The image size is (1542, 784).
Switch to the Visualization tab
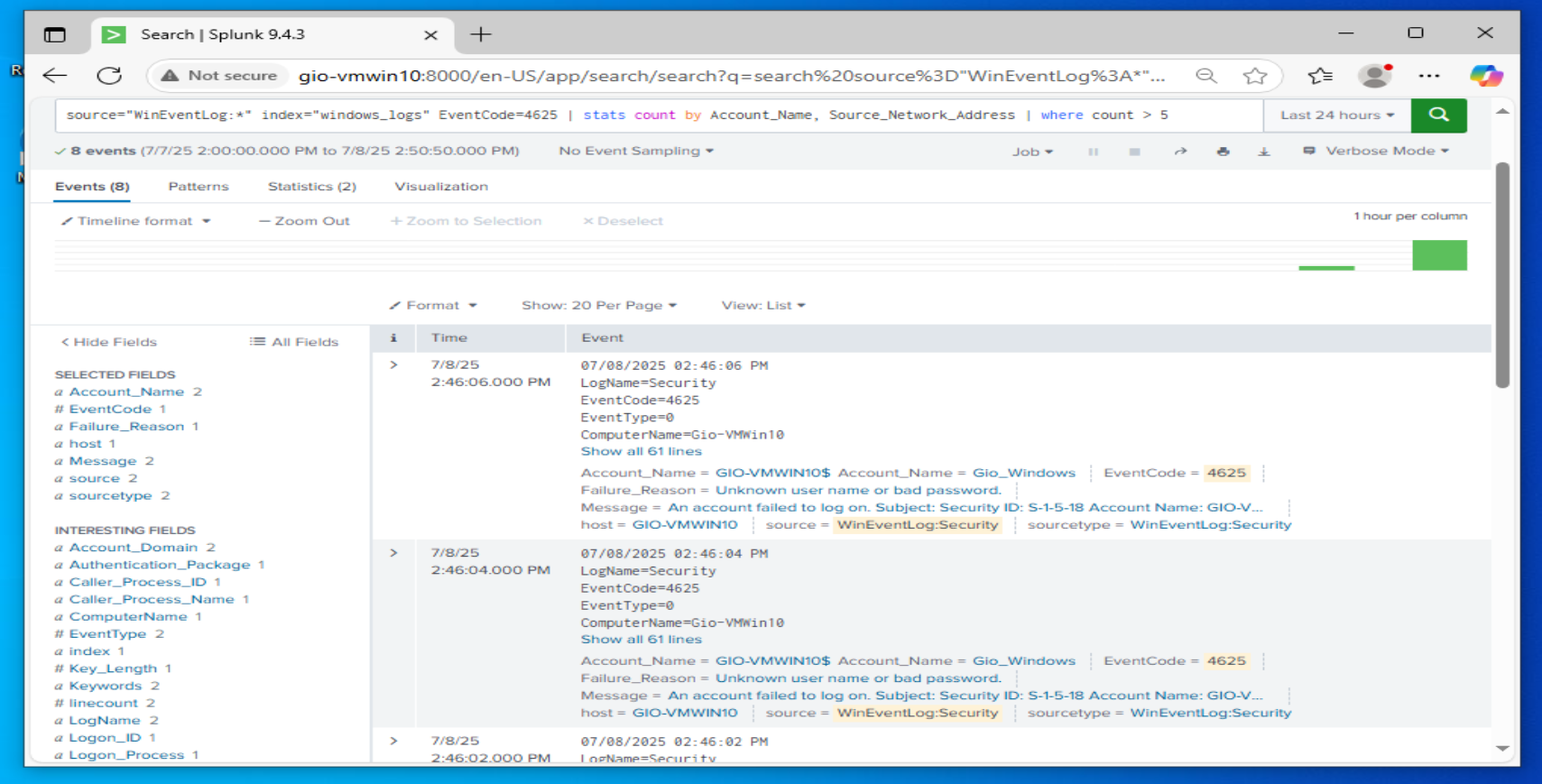point(441,187)
